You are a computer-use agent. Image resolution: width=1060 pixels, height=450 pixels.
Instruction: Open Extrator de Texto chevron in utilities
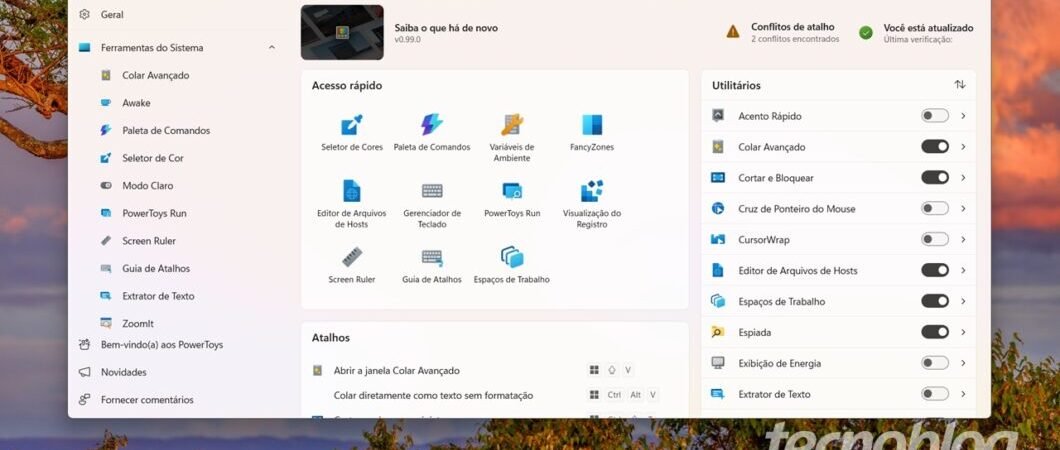963,394
